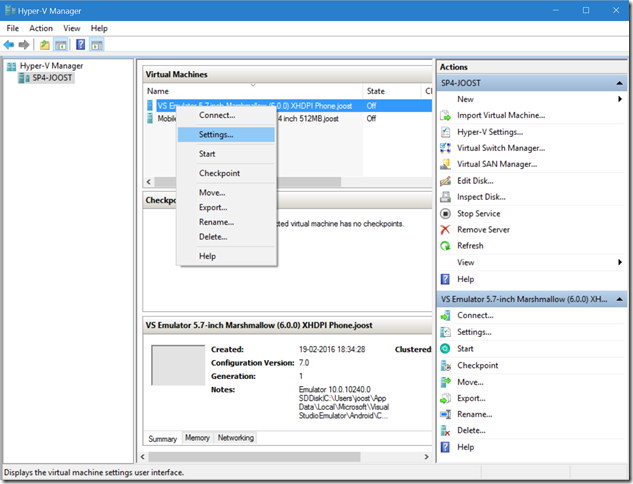Choose Rename... in the context menu
This screenshot has width=633, height=484.
tap(226, 222)
